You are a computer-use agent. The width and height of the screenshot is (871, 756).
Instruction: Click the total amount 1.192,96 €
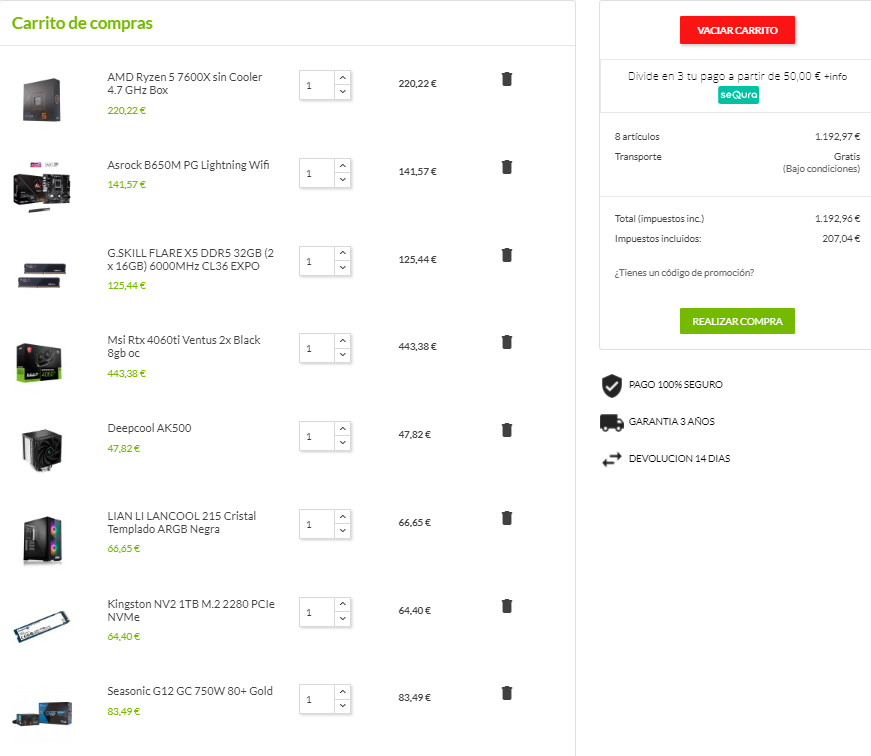[837, 219]
